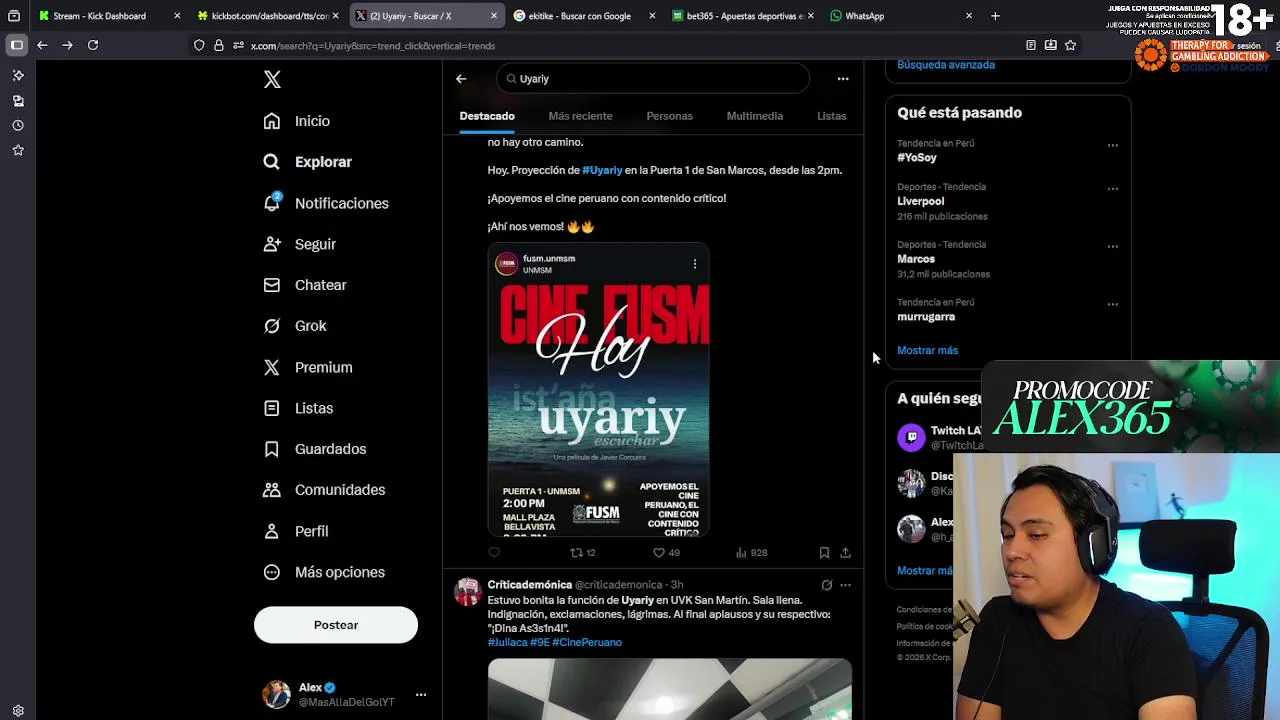Click Grok icon on Criticademónica post

coord(826,585)
